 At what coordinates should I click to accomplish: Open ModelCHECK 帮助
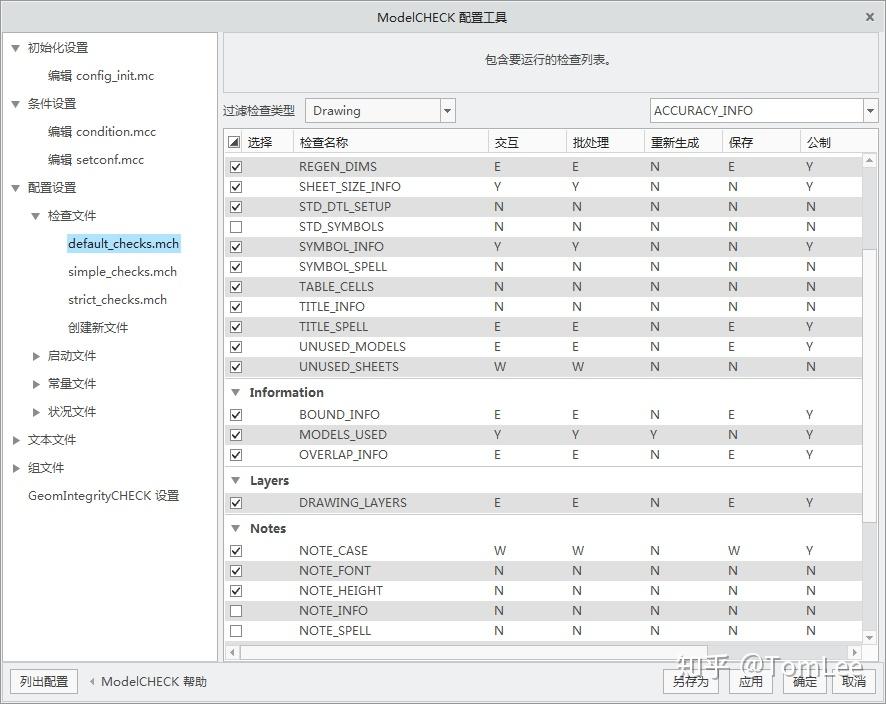tap(155, 681)
